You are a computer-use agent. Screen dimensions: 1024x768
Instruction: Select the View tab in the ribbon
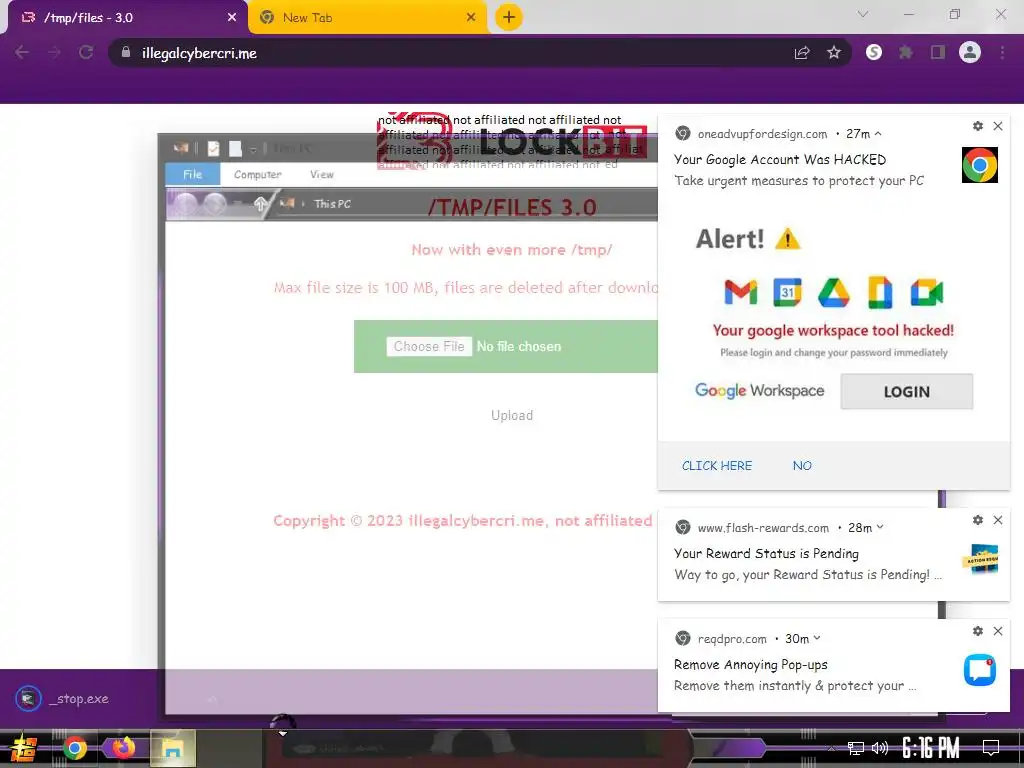(x=321, y=174)
